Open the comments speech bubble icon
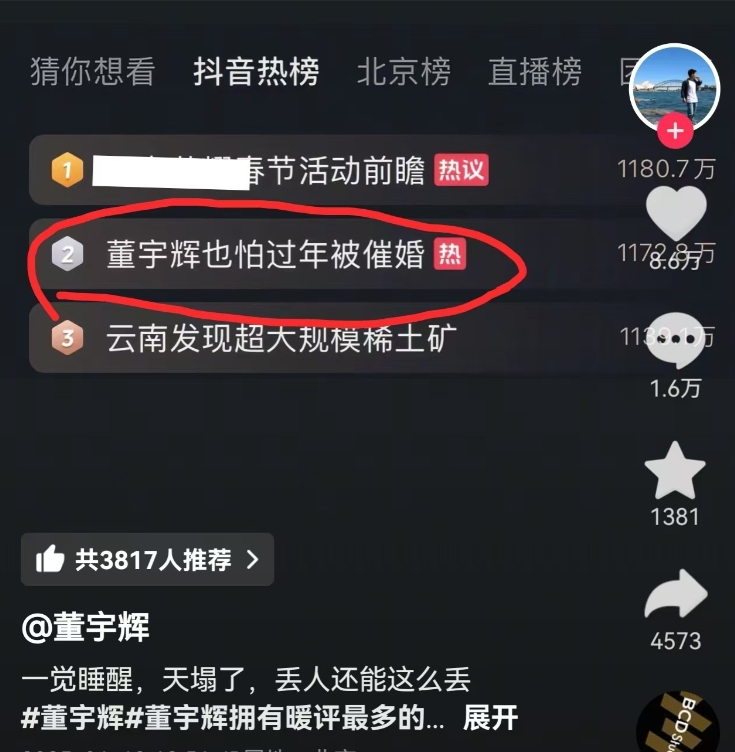735x752 pixels. pos(676,340)
